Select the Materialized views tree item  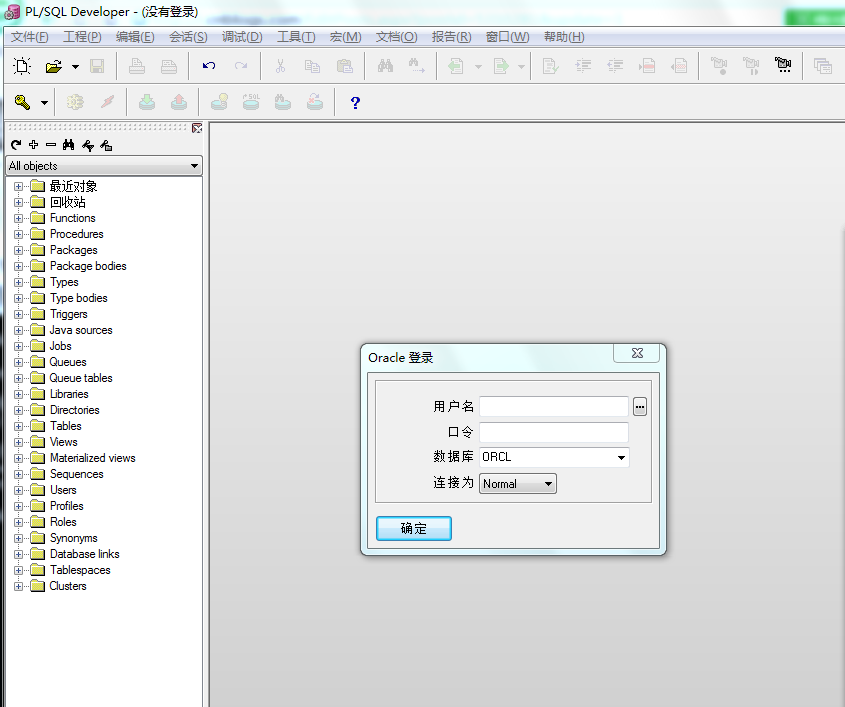click(x=93, y=458)
